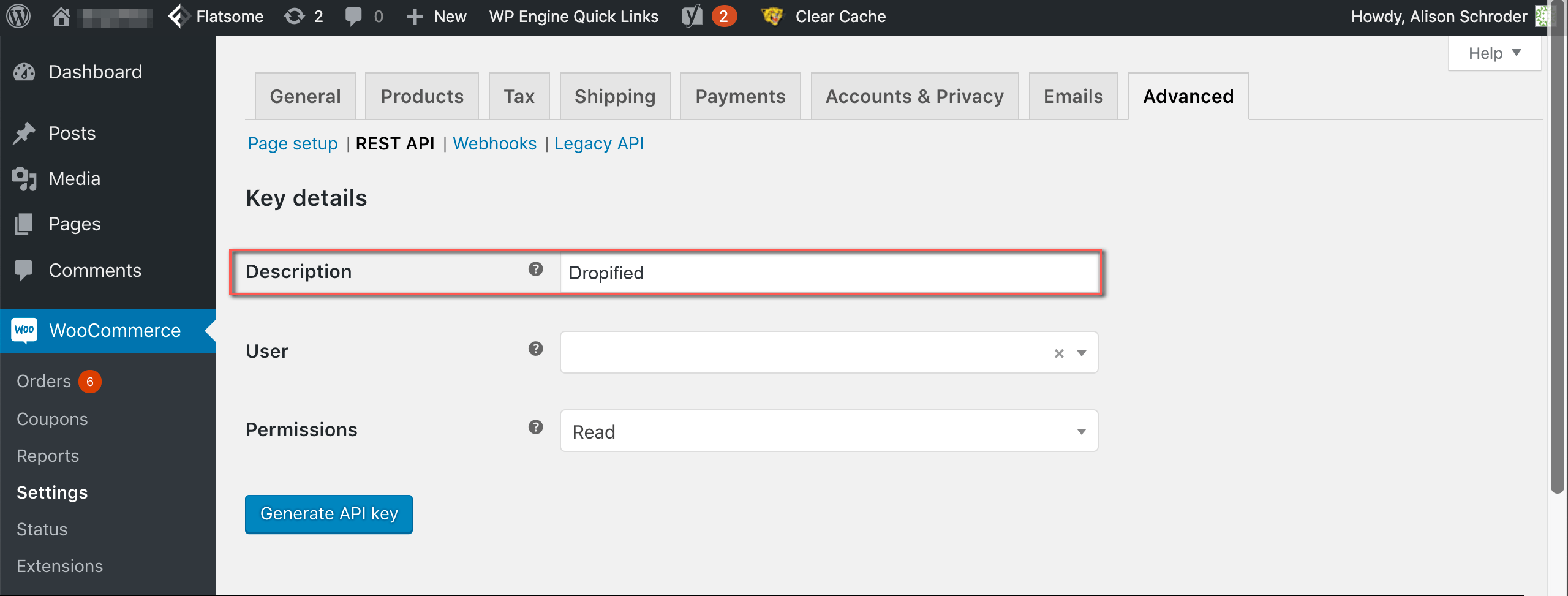Click the Orders count badge 6
Screen dimensions: 1568x596
90,382
